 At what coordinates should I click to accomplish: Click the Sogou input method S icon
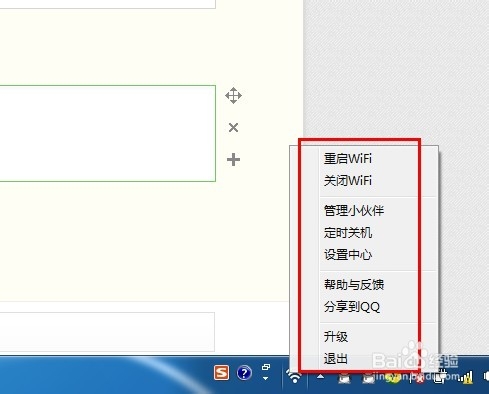tap(222, 373)
